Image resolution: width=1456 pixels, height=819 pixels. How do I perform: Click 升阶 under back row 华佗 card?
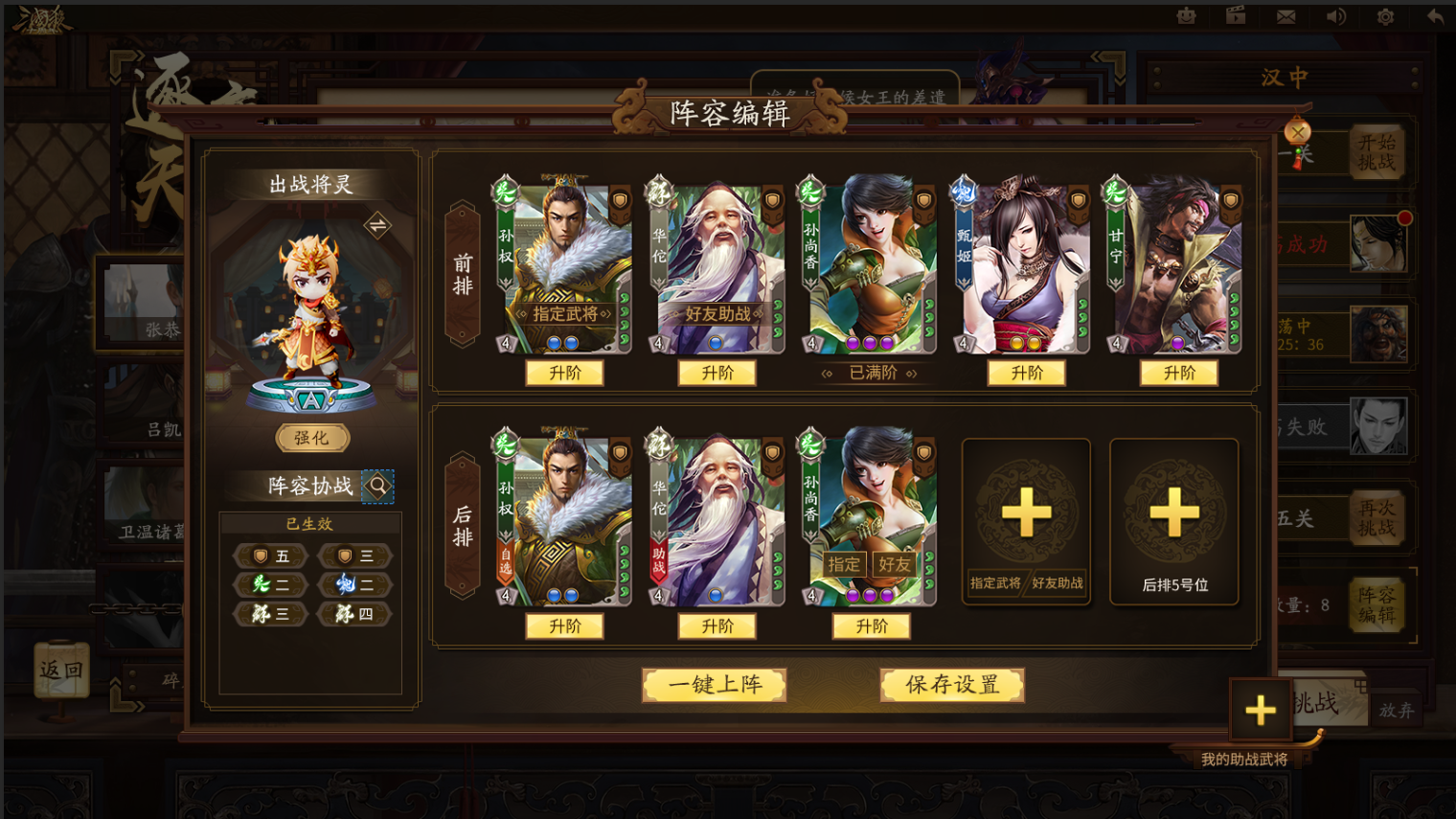tap(717, 626)
